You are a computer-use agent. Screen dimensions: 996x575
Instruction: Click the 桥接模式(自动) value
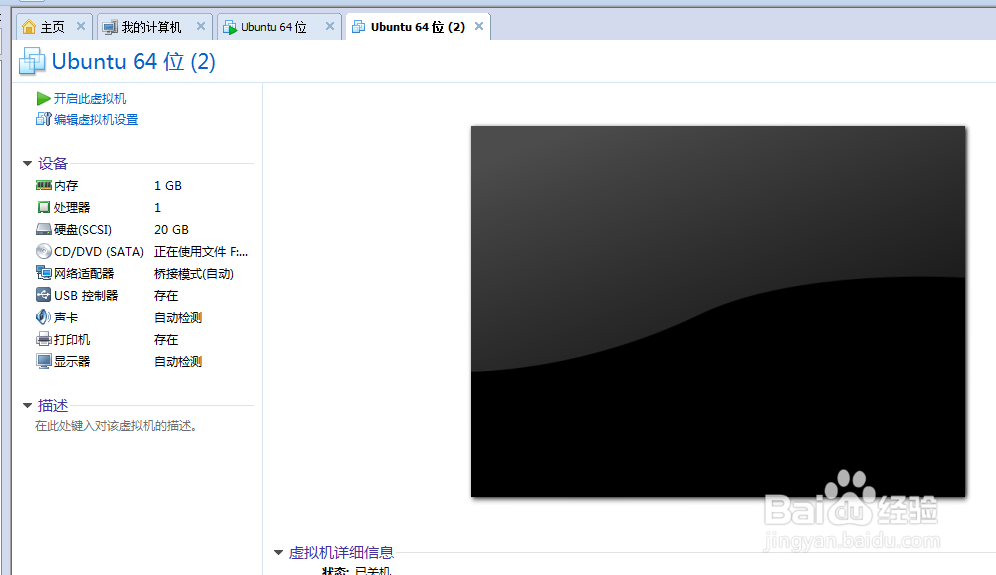[x=194, y=273]
